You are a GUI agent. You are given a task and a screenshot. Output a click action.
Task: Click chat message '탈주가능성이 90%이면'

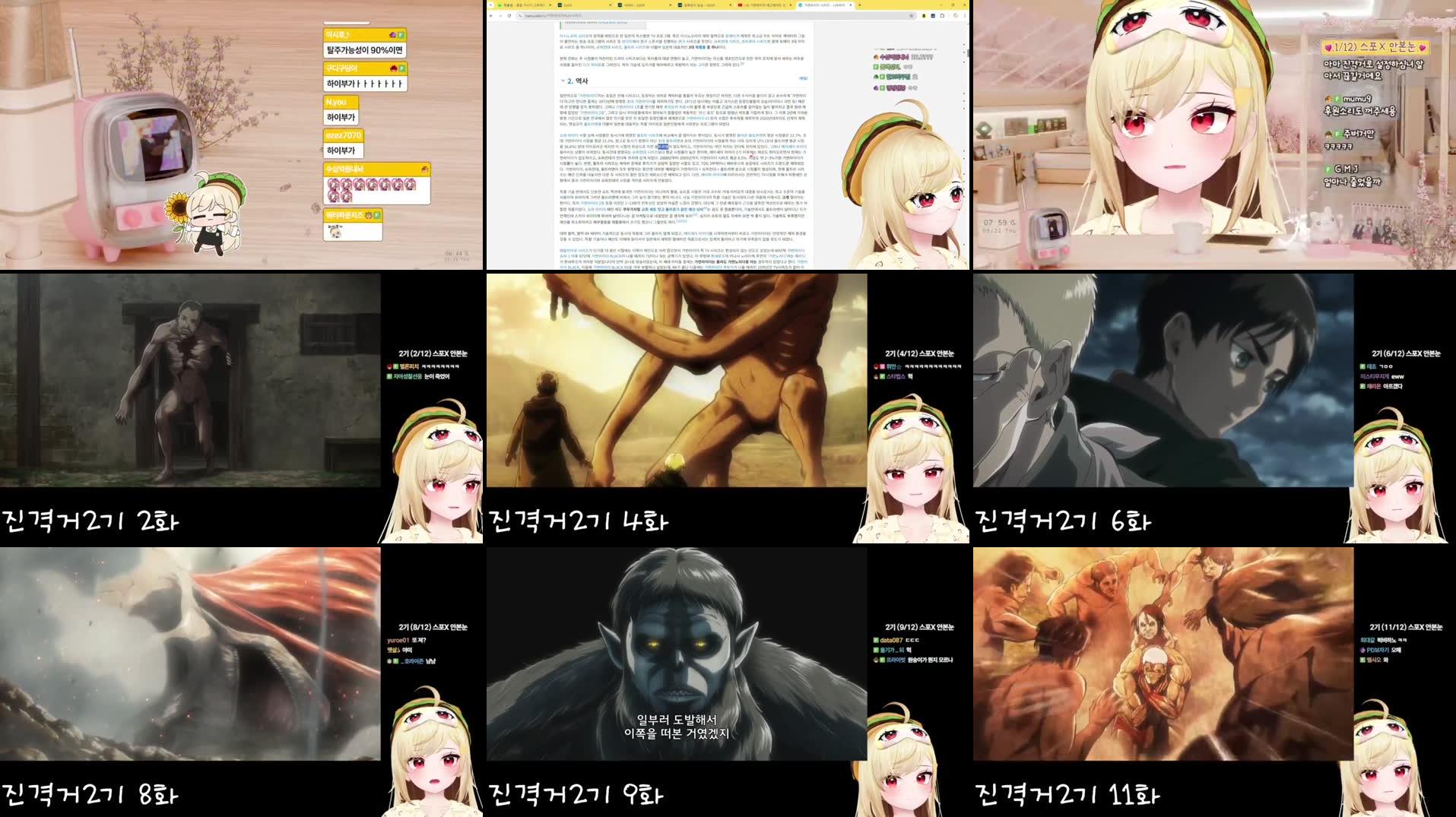pyautogui.click(x=364, y=50)
